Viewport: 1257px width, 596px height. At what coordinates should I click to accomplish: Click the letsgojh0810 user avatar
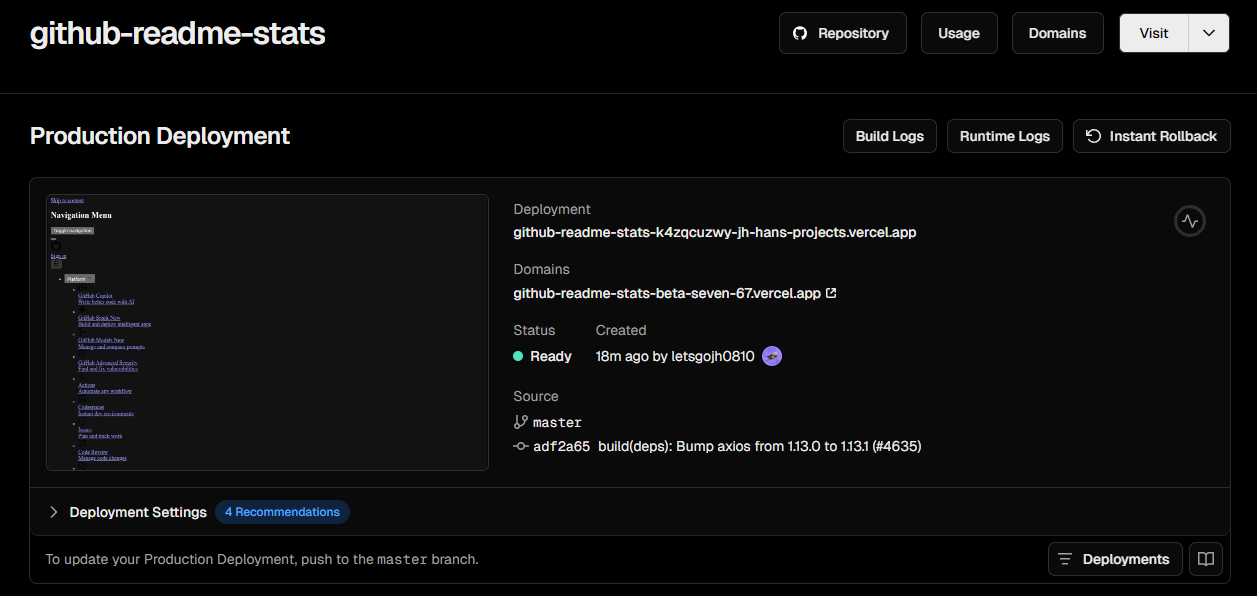pyautogui.click(x=772, y=356)
